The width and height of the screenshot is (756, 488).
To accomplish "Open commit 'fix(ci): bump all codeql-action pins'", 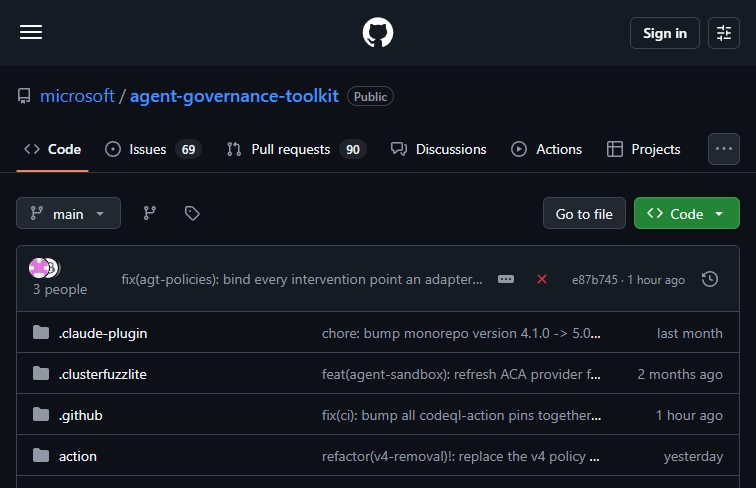I will 461,416.
